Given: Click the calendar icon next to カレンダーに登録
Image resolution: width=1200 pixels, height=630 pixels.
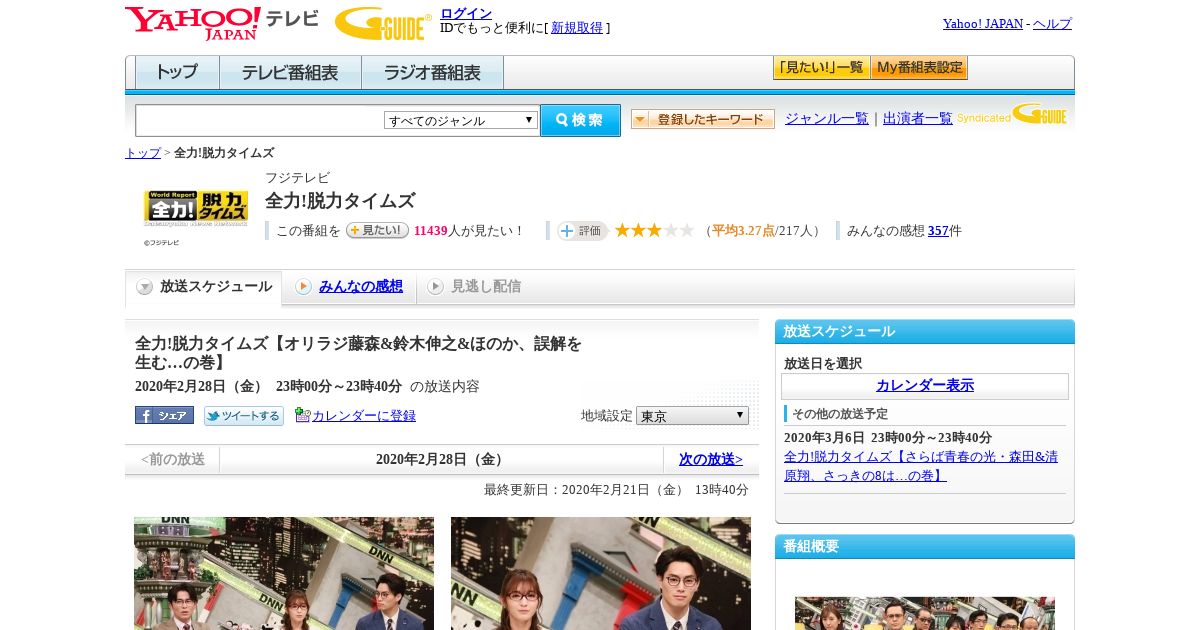Looking at the screenshot, I should coord(303,415).
